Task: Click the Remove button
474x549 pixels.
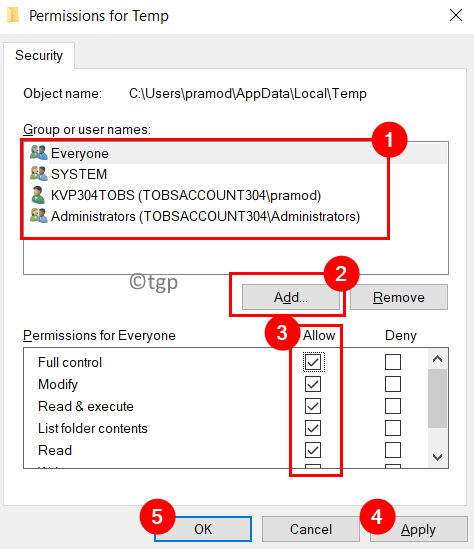Action: (399, 297)
